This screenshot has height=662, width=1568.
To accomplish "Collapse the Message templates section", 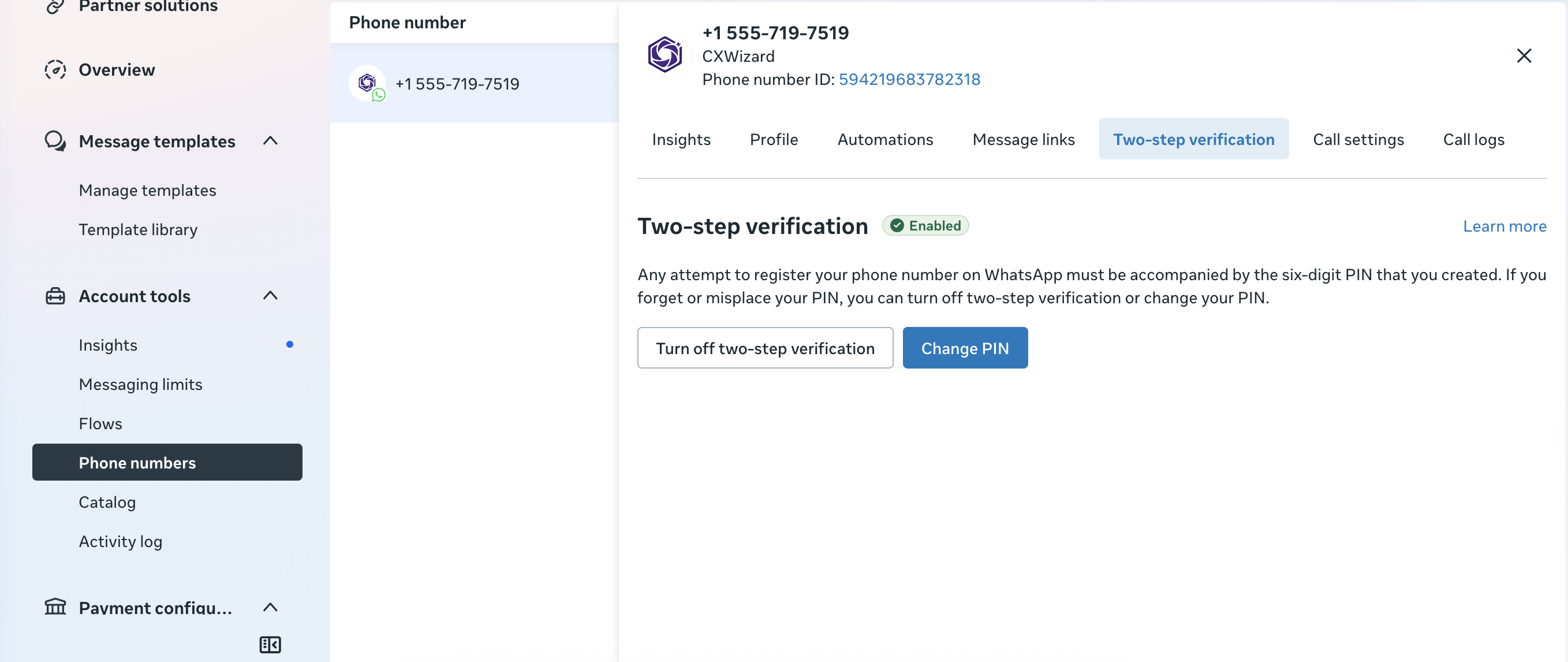I will click(270, 141).
